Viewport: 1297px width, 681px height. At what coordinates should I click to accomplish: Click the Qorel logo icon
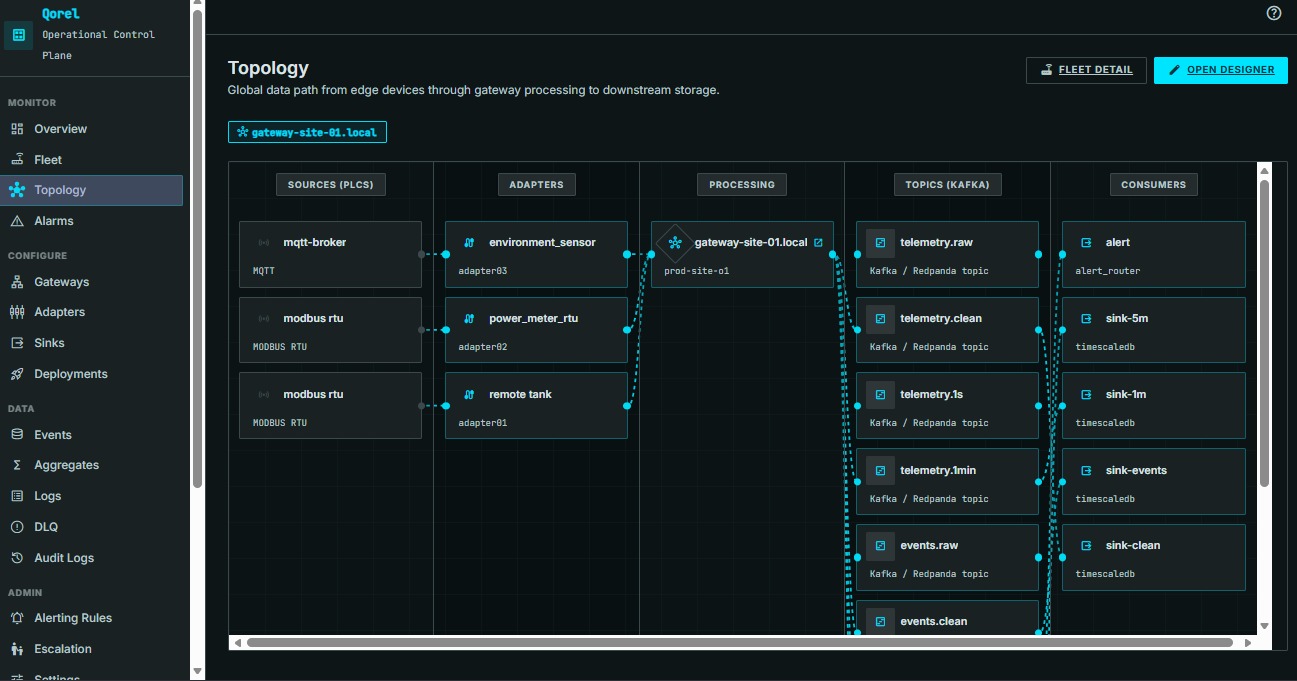[x=18, y=35]
